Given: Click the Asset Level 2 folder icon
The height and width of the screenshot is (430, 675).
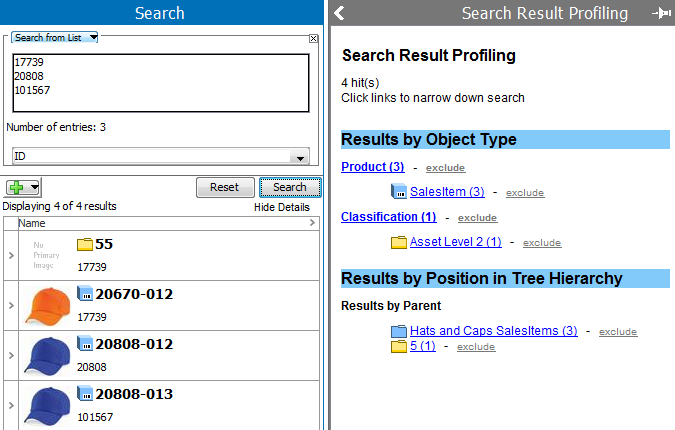Looking at the screenshot, I should (x=399, y=242).
